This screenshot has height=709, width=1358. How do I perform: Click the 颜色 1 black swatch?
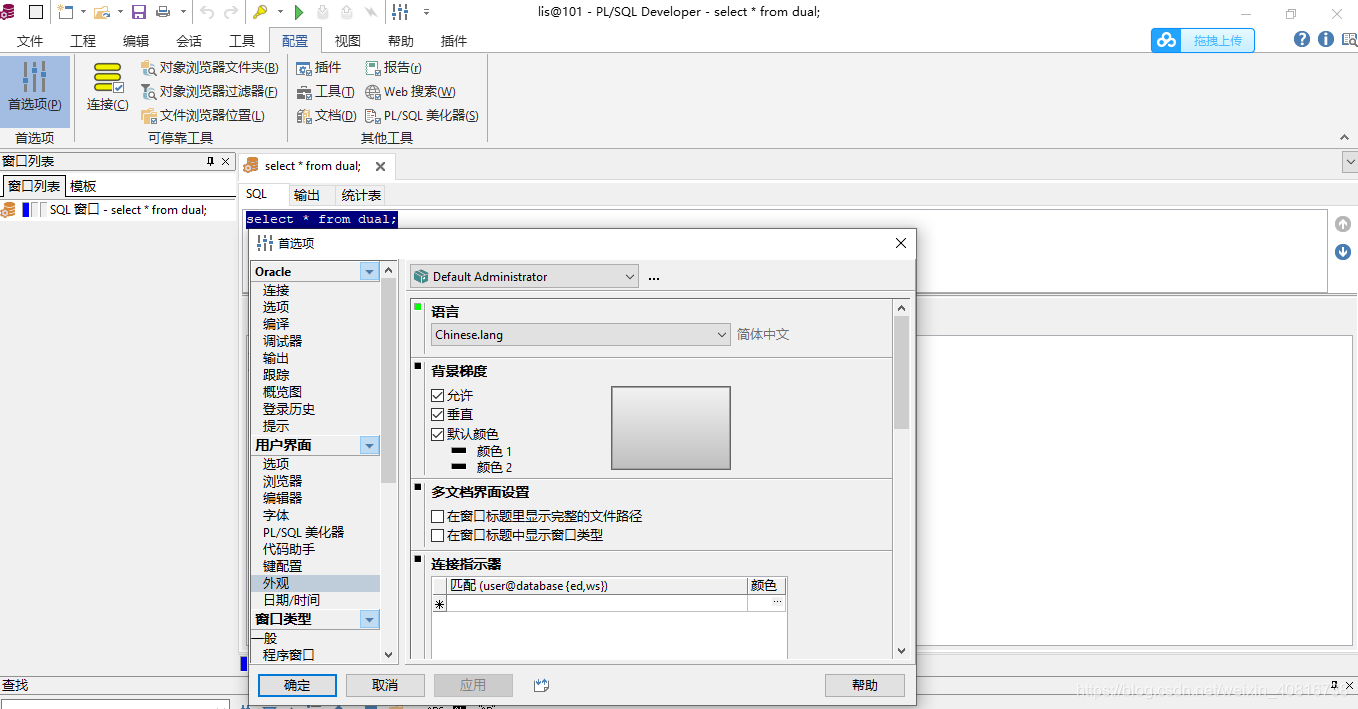[459, 452]
